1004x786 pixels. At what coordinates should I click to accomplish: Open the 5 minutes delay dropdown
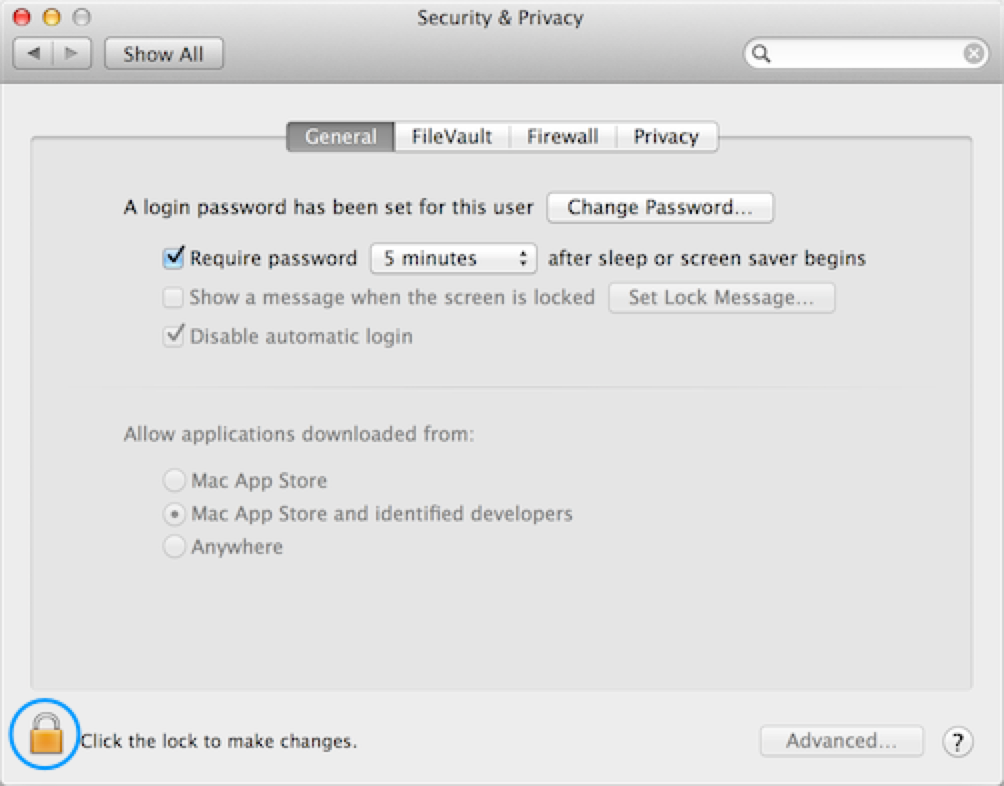click(x=453, y=258)
